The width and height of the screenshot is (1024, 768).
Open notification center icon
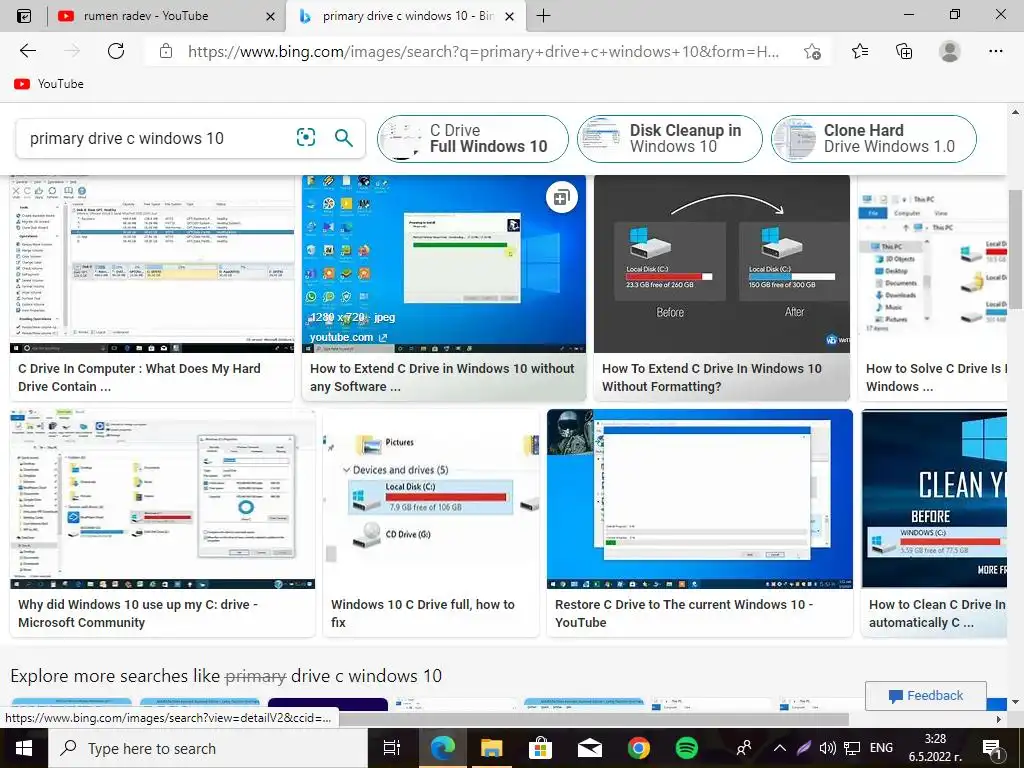tap(992, 749)
